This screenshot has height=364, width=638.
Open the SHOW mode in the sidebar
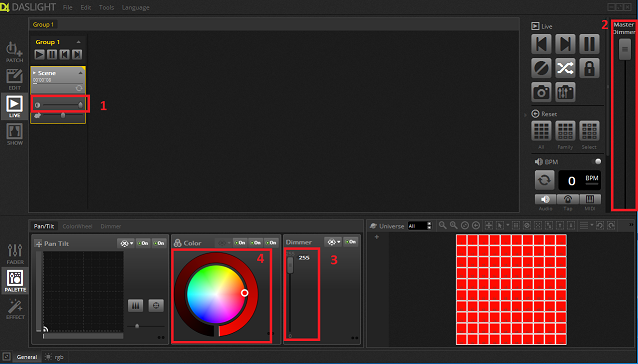coord(14,135)
